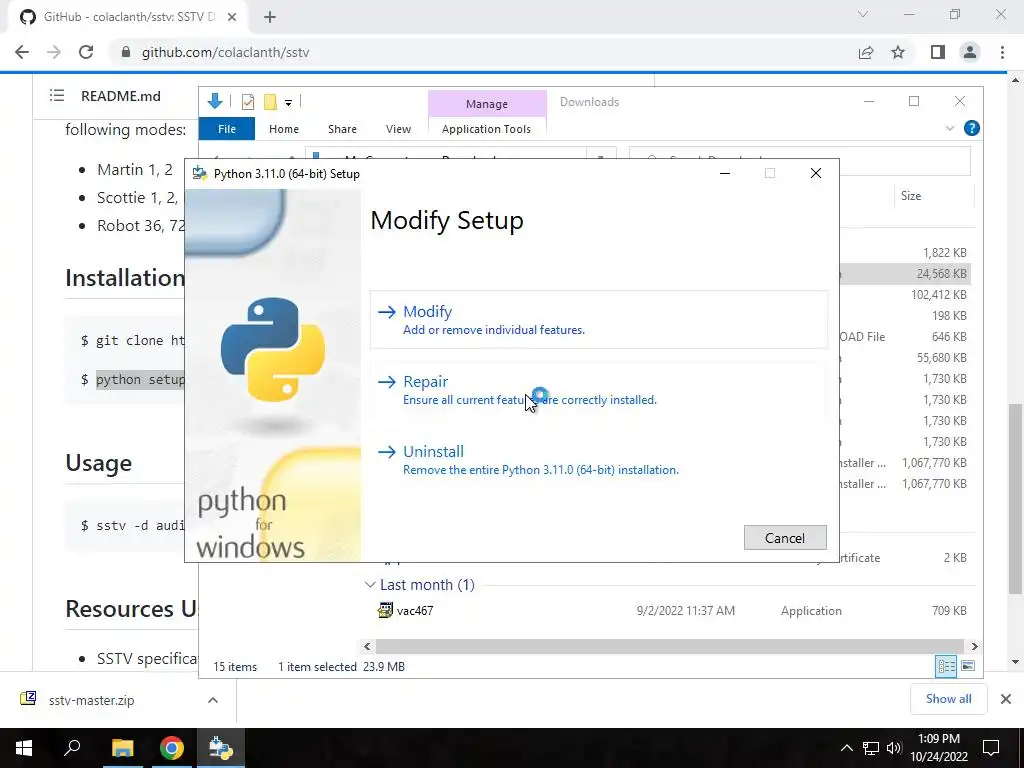Screen dimensions: 1024x768
Task: Cancel the Python setup dialog
Action: 784,537
